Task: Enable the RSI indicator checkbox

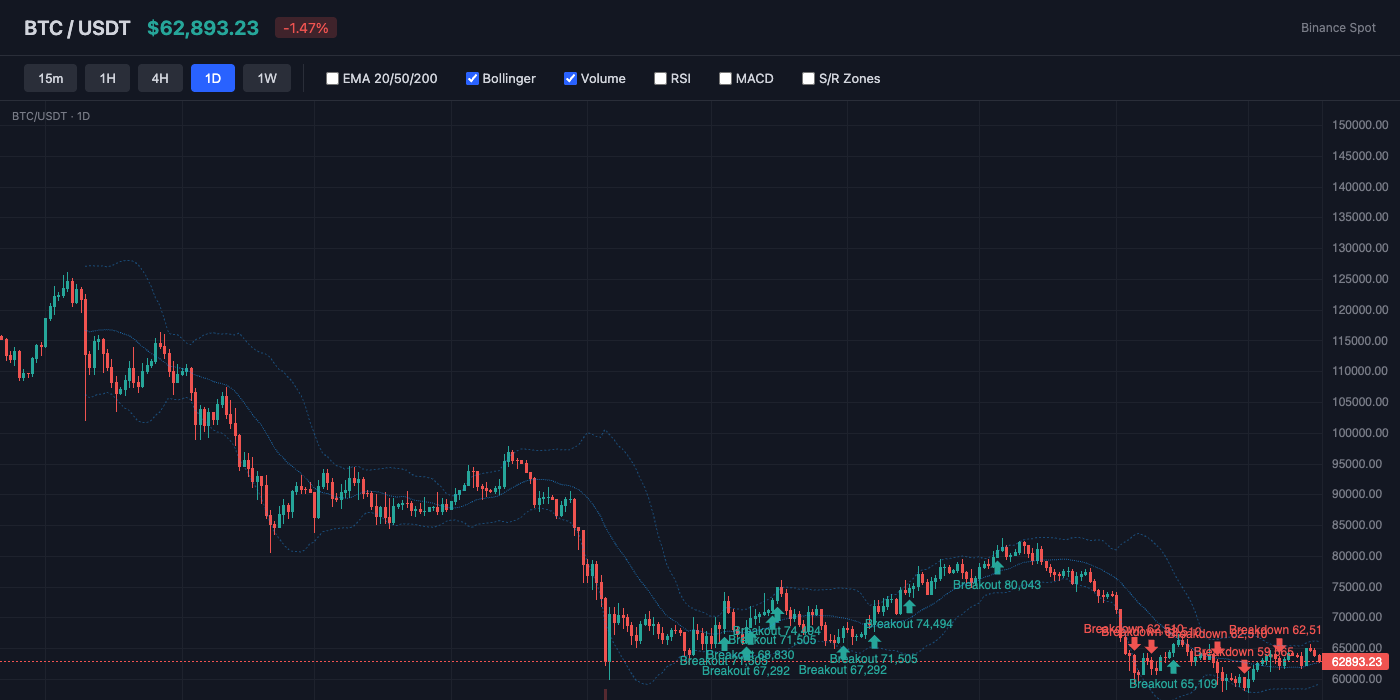Action: pos(660,78)
